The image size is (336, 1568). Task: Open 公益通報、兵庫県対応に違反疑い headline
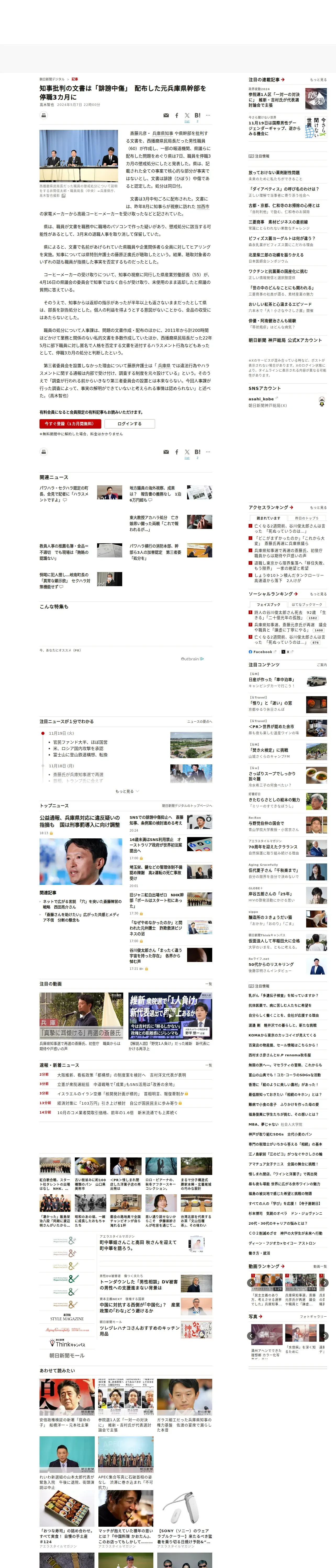point(80,821)
